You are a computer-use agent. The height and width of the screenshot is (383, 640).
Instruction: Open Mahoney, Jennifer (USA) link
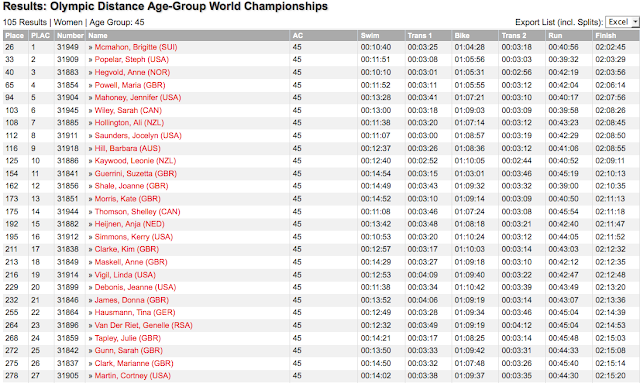pyautogui.click(x=138, y=98)
